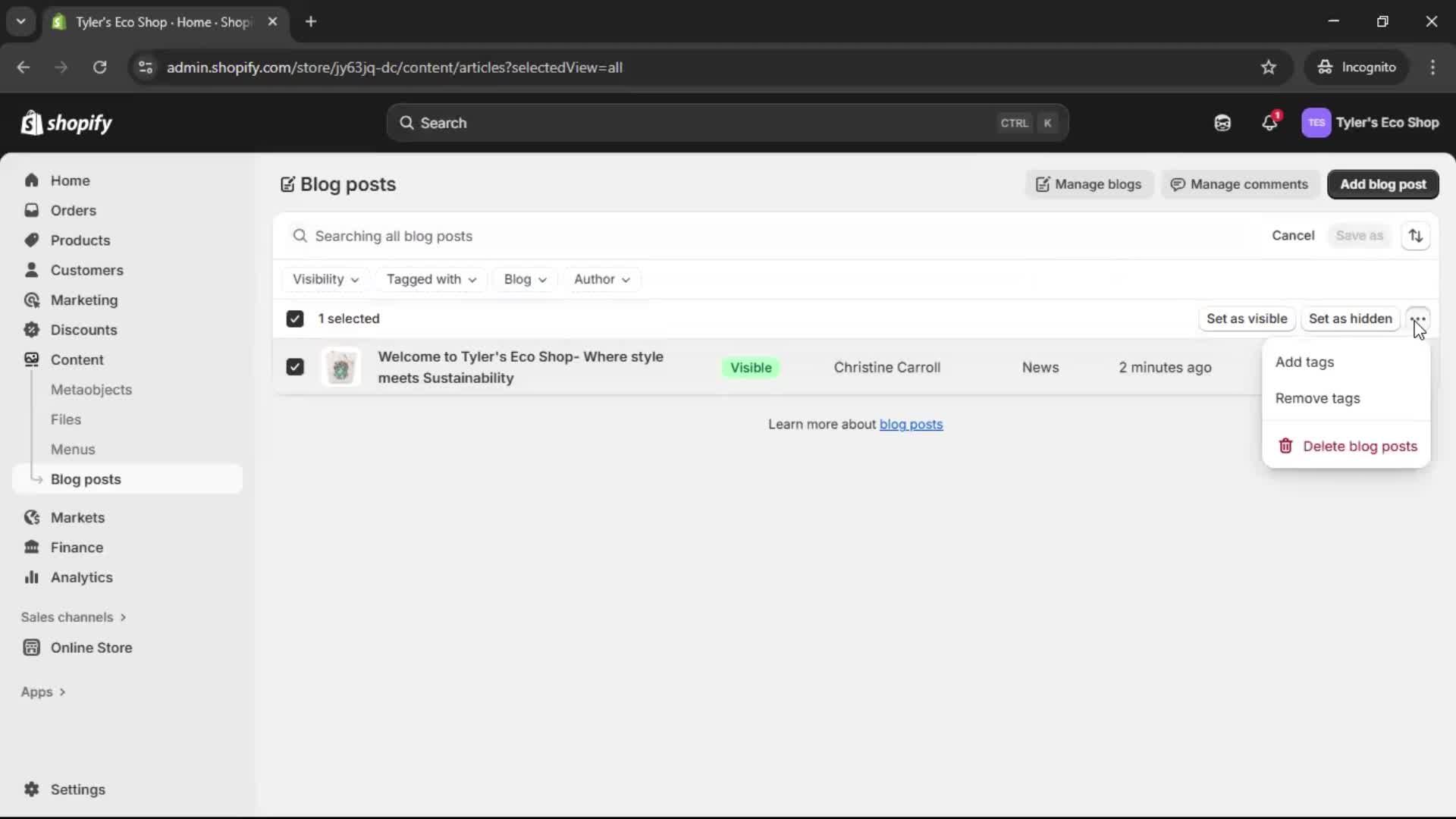Click the Add blog post button
The height and width of the screenshot is (819, 1456).
point(1382,184)
